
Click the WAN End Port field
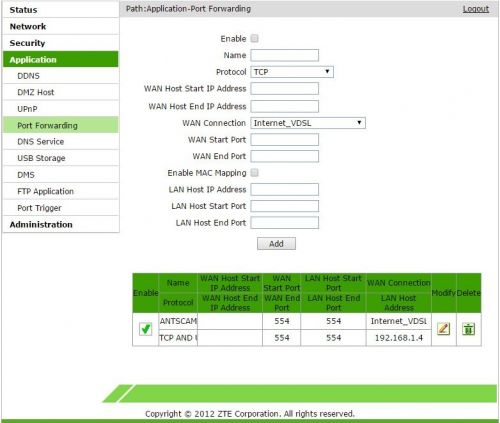coord(285,156)
